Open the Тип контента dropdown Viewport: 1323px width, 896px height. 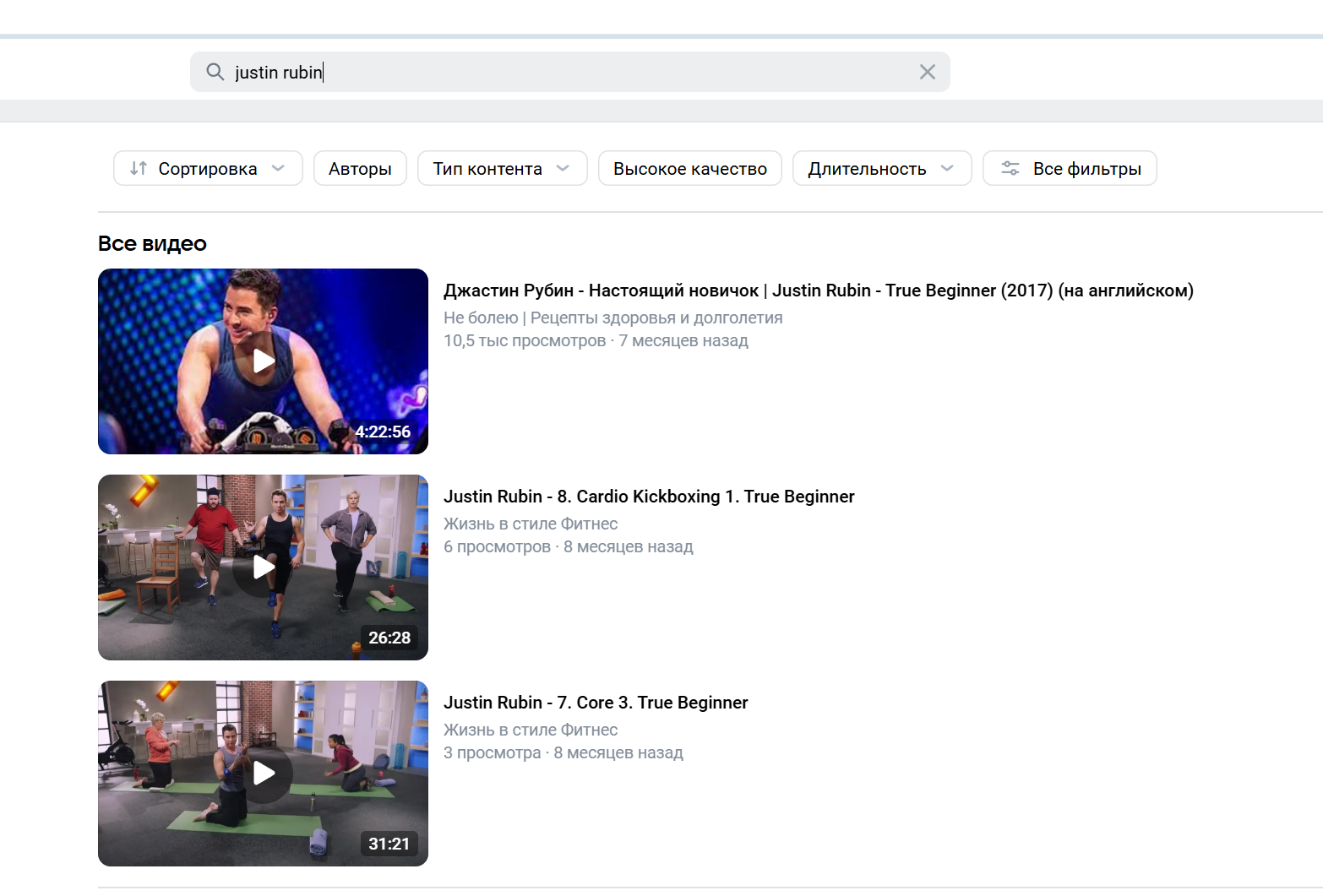point(502,168)
